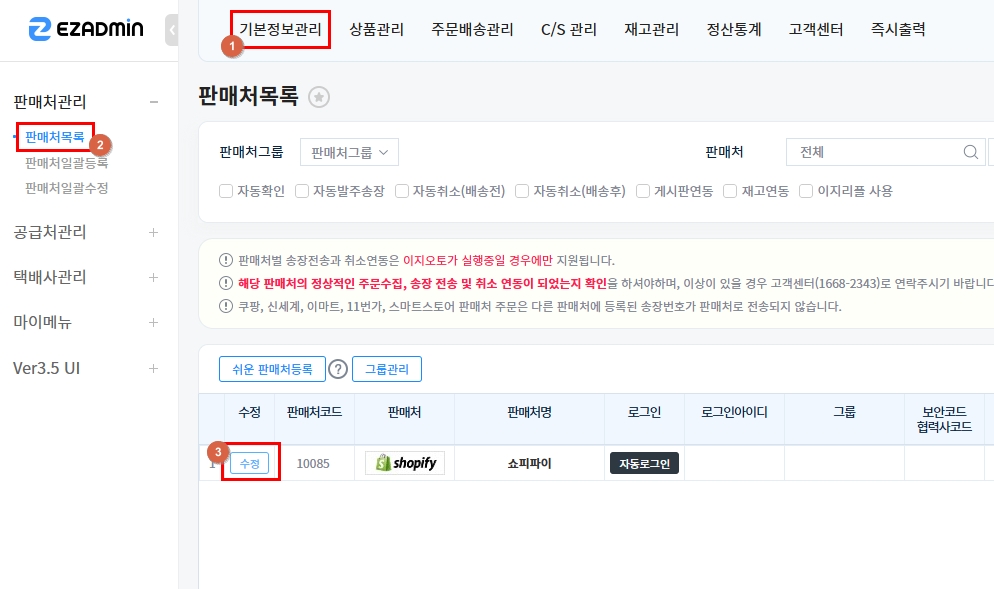This screenshot has height=589, width=994.
Task: Collapse the sidebar with the arrow handle
Action: (172, 30)
